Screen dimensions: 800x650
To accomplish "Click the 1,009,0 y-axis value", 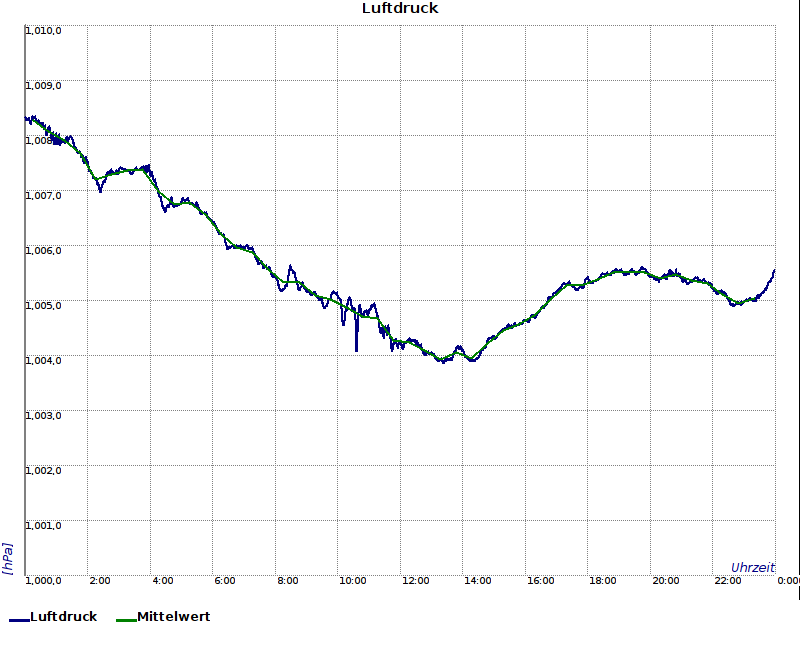I will 43,85.
